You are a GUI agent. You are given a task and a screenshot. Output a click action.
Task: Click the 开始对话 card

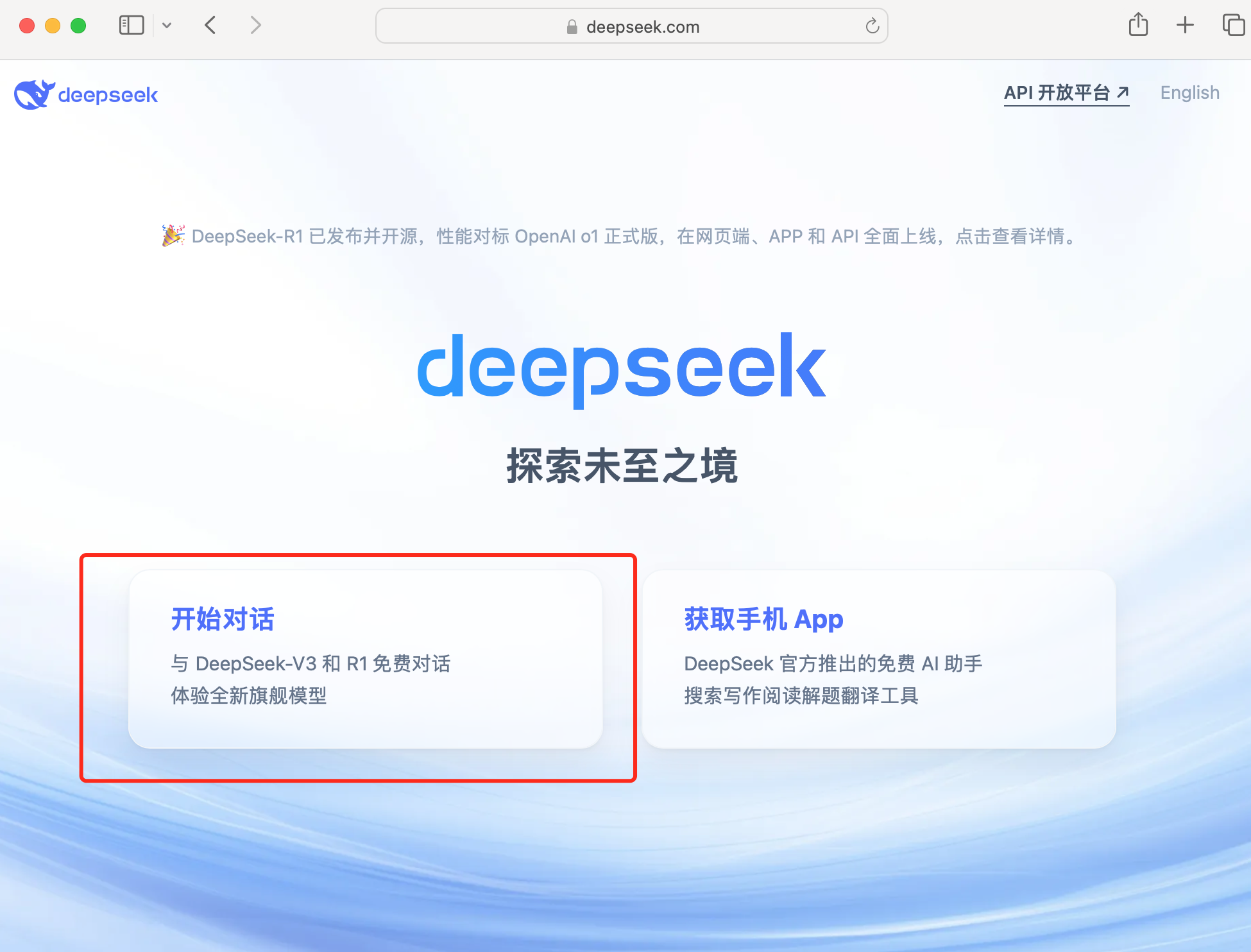pyautogui.click(x=366, y=659)
